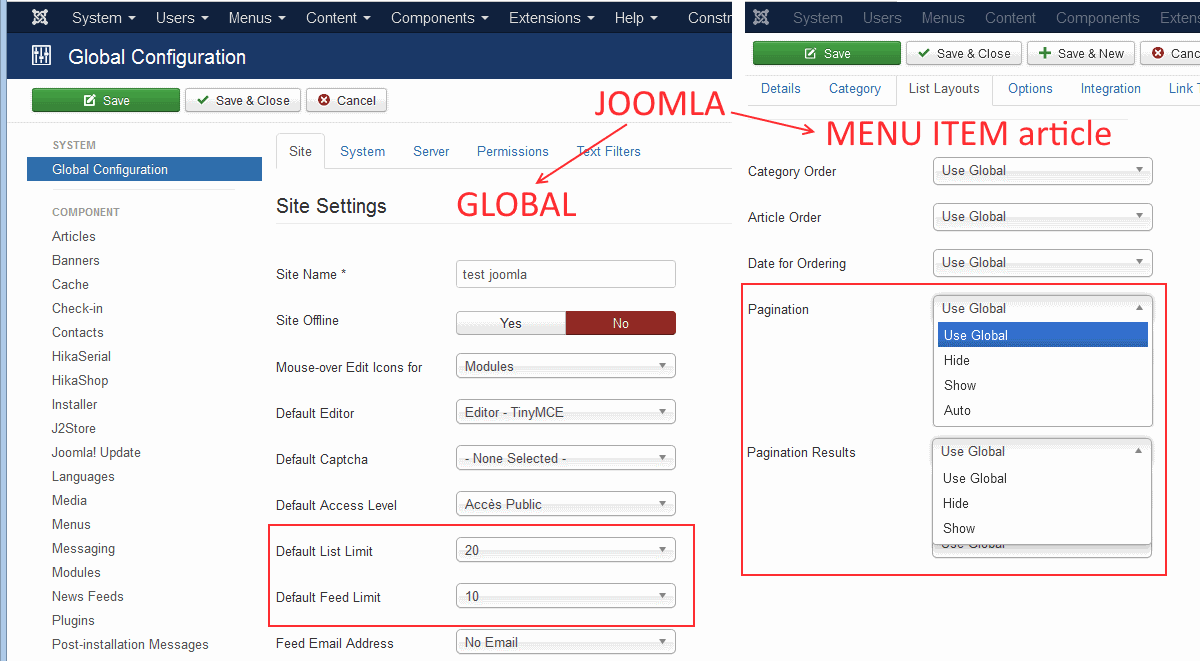This screenshot has width=1200, height=661.
Task: Open the Mouse-over Edit Icons dropdown
Action: [x=566, y=366]
